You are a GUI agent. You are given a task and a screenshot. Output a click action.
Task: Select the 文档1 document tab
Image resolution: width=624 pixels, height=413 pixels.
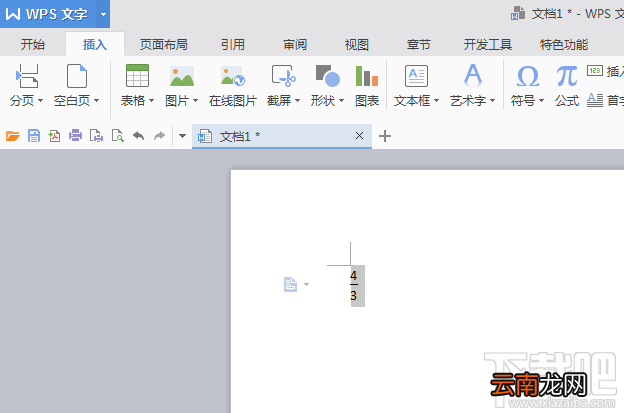282,136
